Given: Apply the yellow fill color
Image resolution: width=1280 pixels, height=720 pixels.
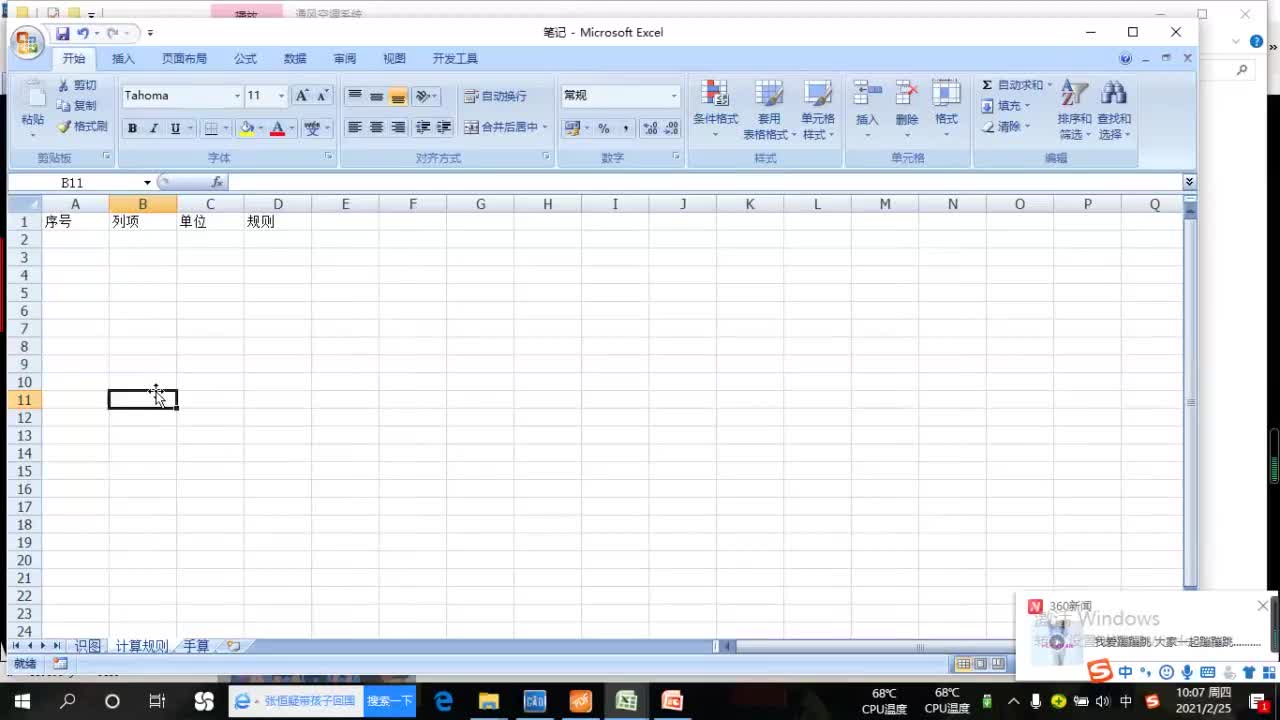Looking at the screenshot, I should [x=246, y=128].
